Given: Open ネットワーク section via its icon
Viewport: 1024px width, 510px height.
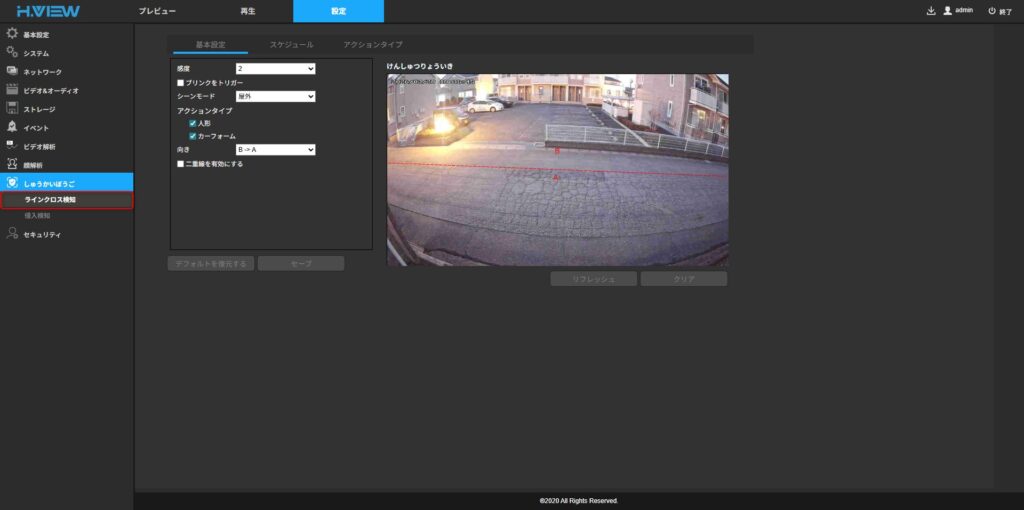Looking at the screenshot, I should [x=12, y=71].
